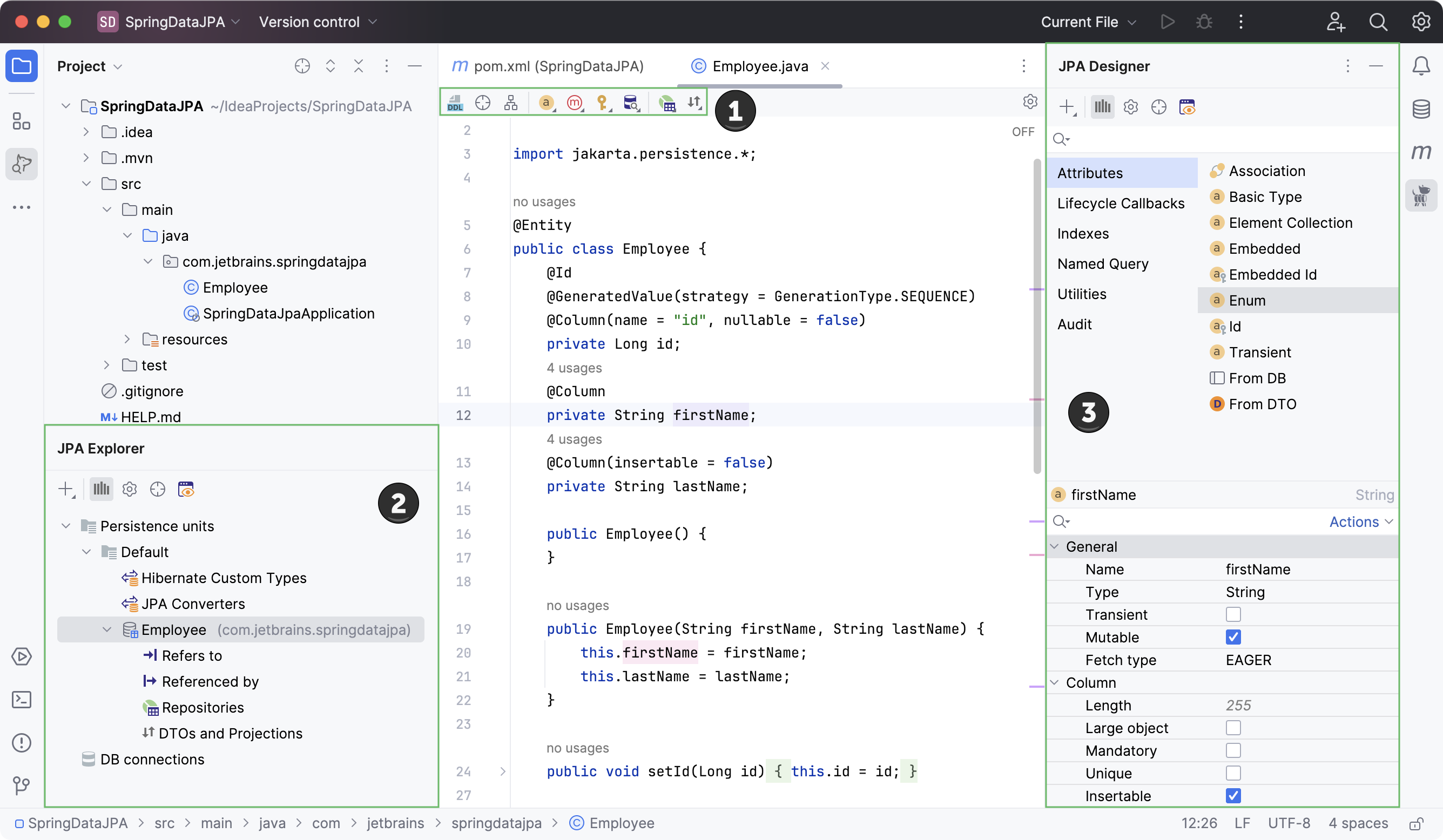Open the Actions dropdown
Viewport: 1443px width, 840px height.
point(1360,522)
